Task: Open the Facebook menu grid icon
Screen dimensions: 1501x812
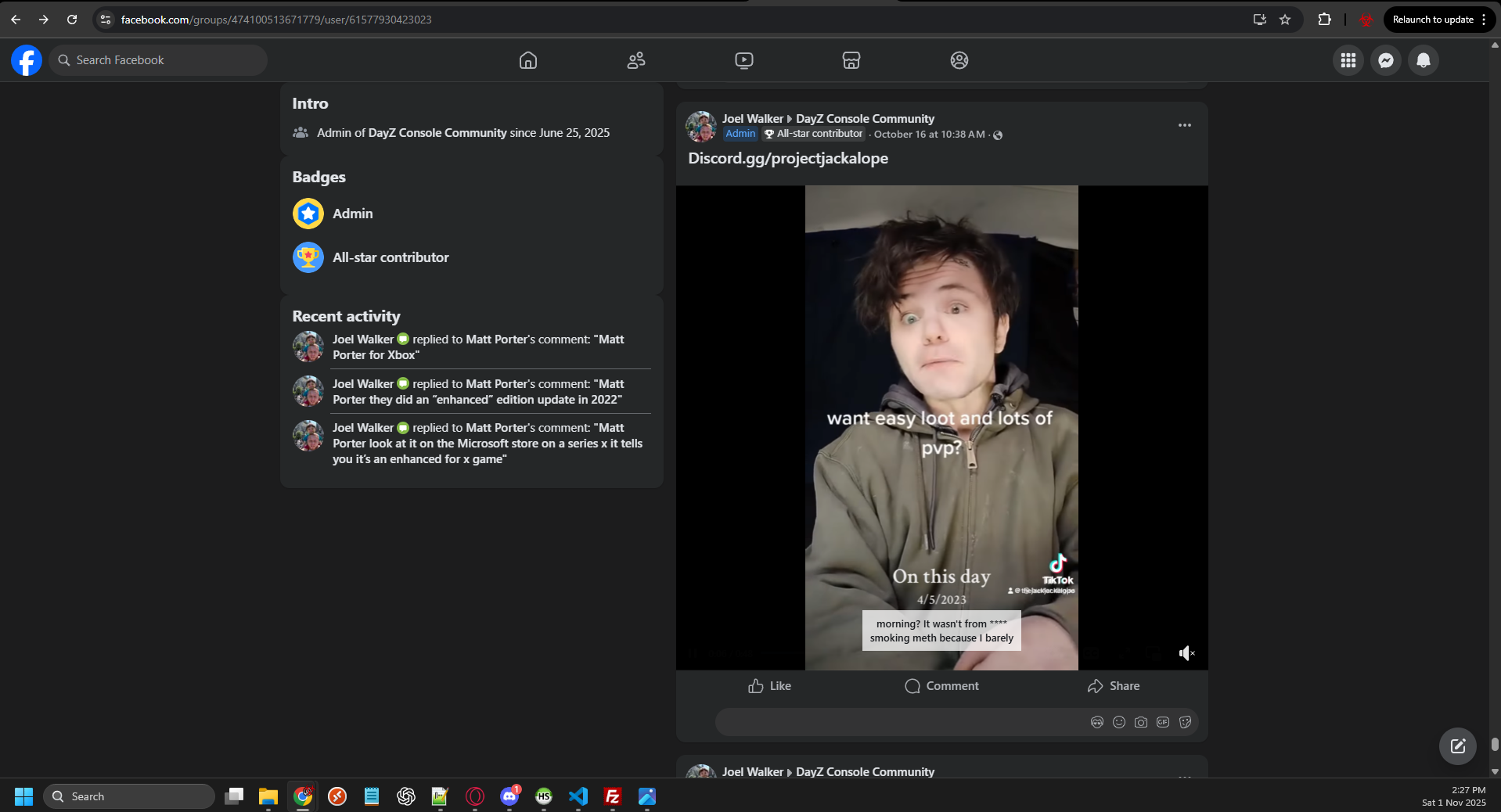Action: point(1348,60)
